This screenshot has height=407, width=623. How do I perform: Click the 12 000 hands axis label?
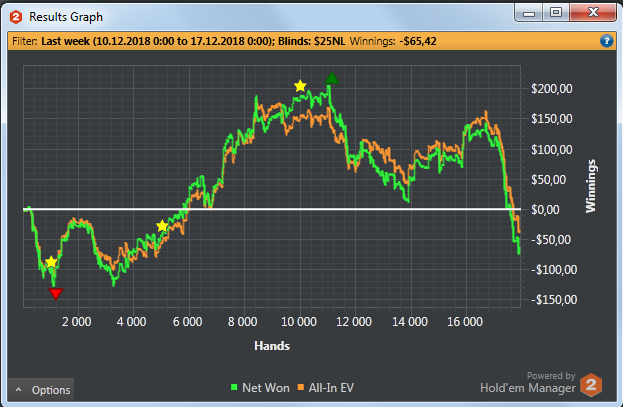click(x=354, y=322)
